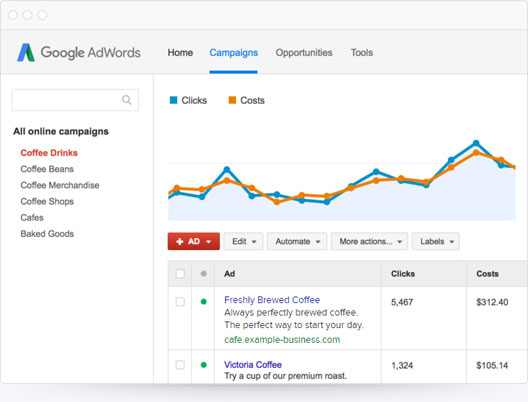Click the 5,467 clicks value
This screenshot has height=402, width=528.
pos(402,302)
